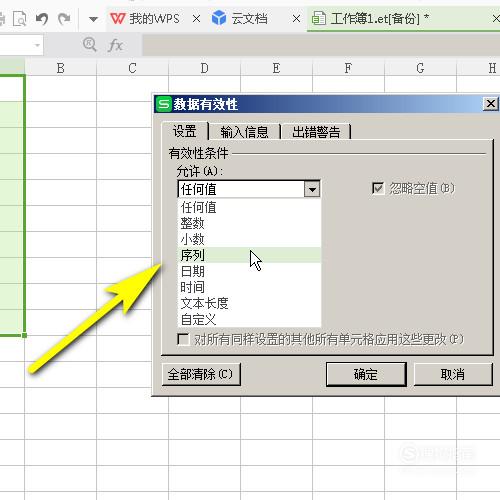Choose 小数 from the dropdown list
Screen dimensions: 500x500
(x=249, y=239)
